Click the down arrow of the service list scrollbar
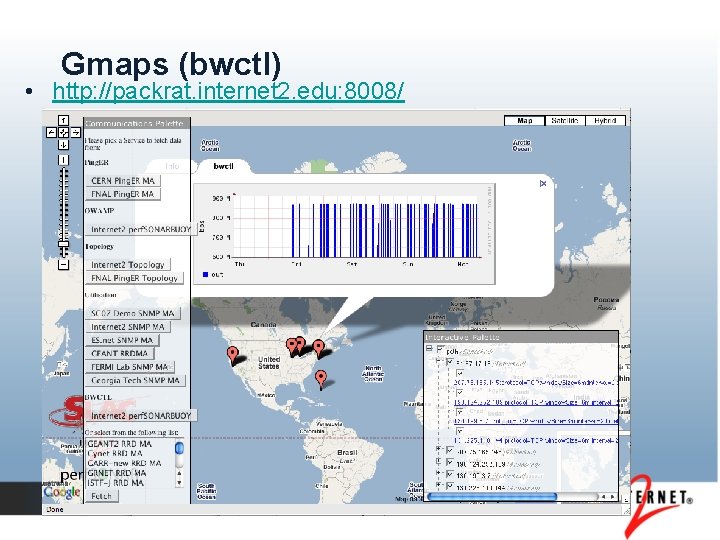This screenshot has width=720, height=540. 179,483
